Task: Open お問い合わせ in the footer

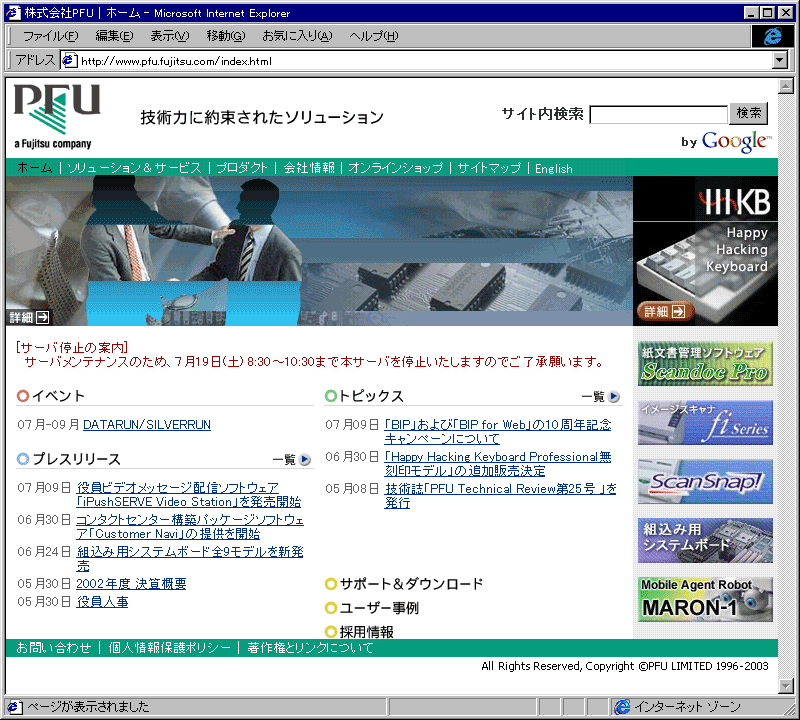Action: pos(54,648)
